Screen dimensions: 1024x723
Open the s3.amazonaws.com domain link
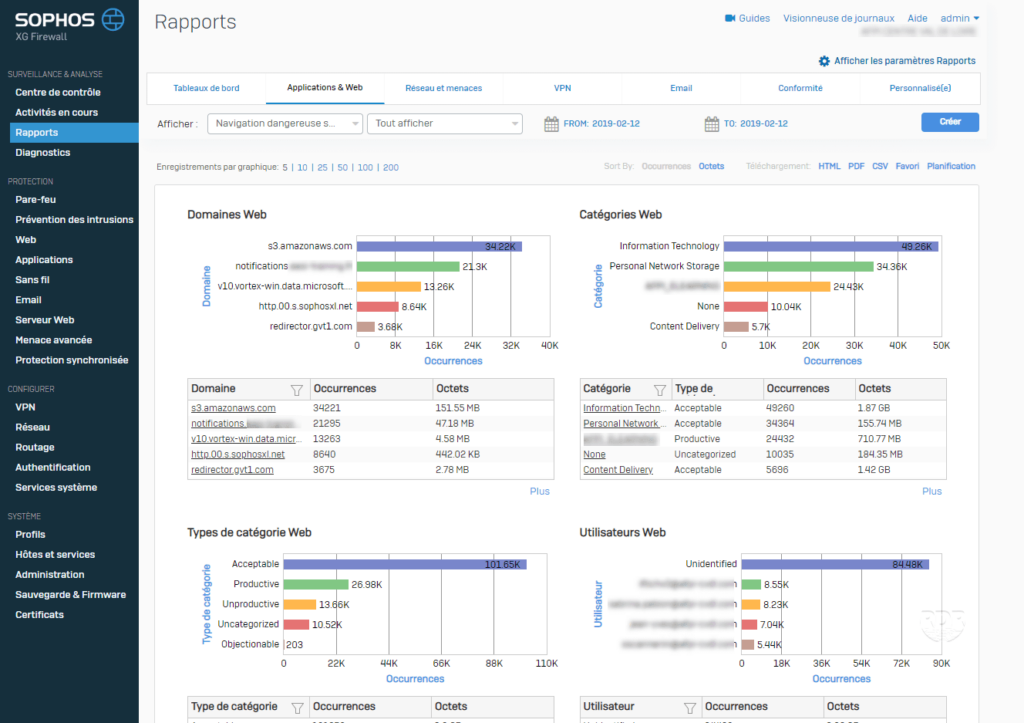[233, 408]
